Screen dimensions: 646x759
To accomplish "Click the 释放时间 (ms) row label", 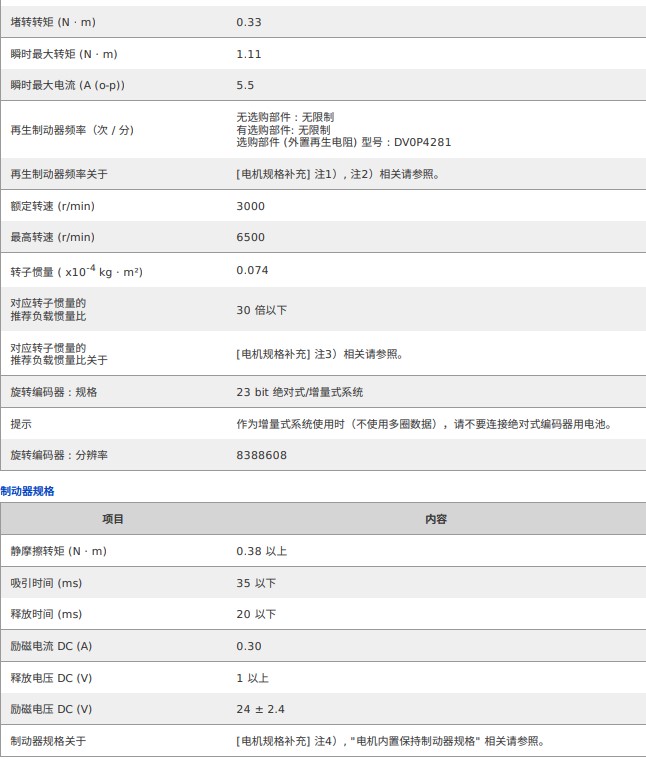I will point(46,614).
